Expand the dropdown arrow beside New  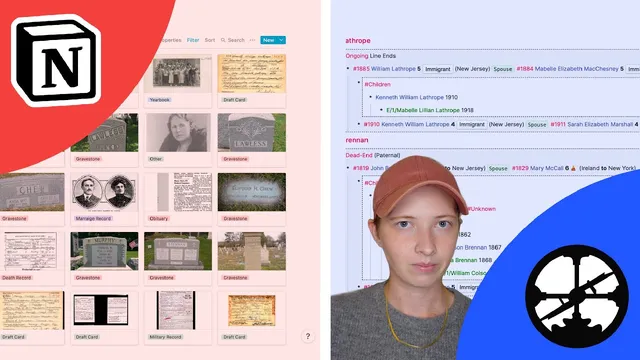[x=281, y=40]
